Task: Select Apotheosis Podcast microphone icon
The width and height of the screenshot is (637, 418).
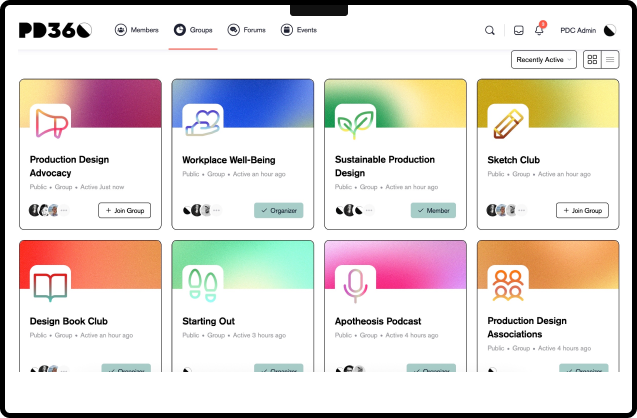Action: coord(354,285)
